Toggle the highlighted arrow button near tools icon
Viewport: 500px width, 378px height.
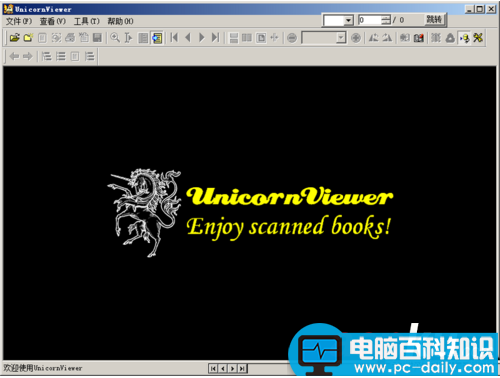464,38
